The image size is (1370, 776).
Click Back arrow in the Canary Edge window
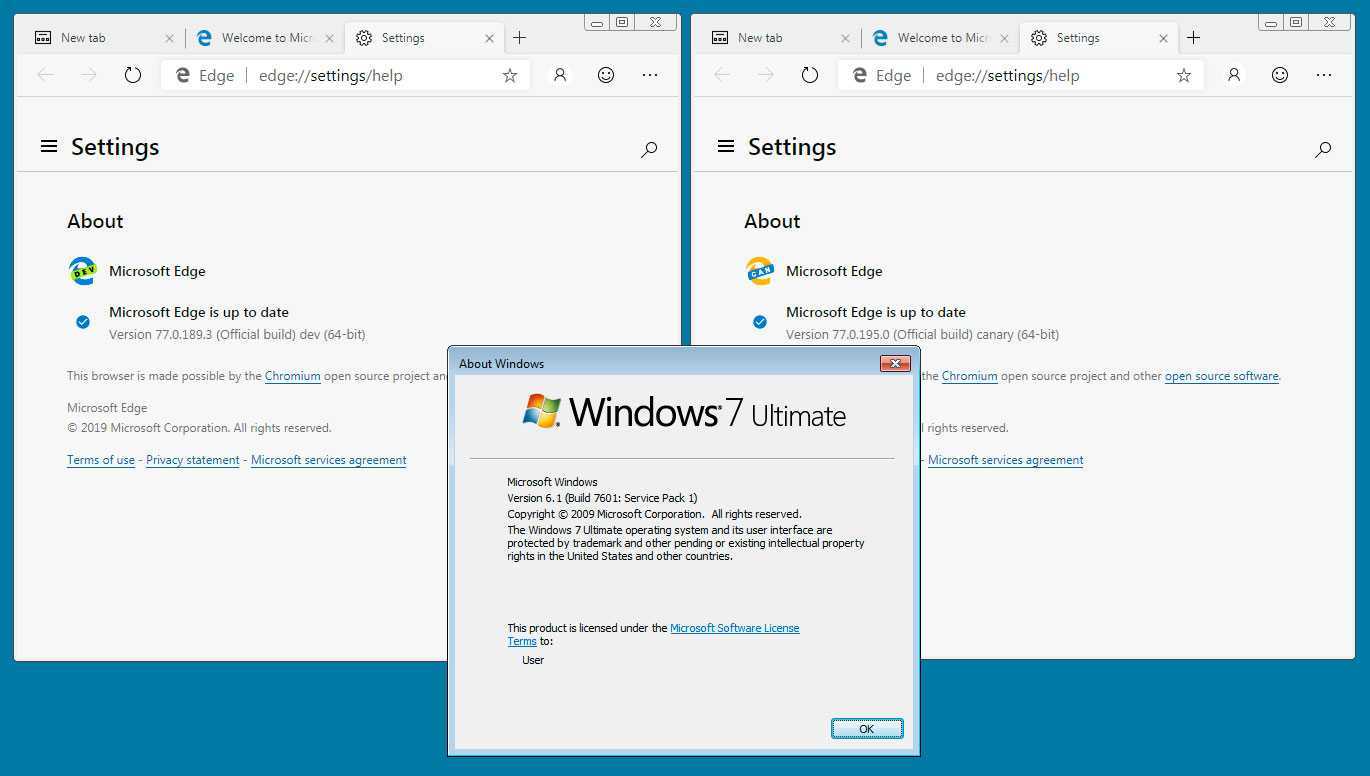point(722,75)
